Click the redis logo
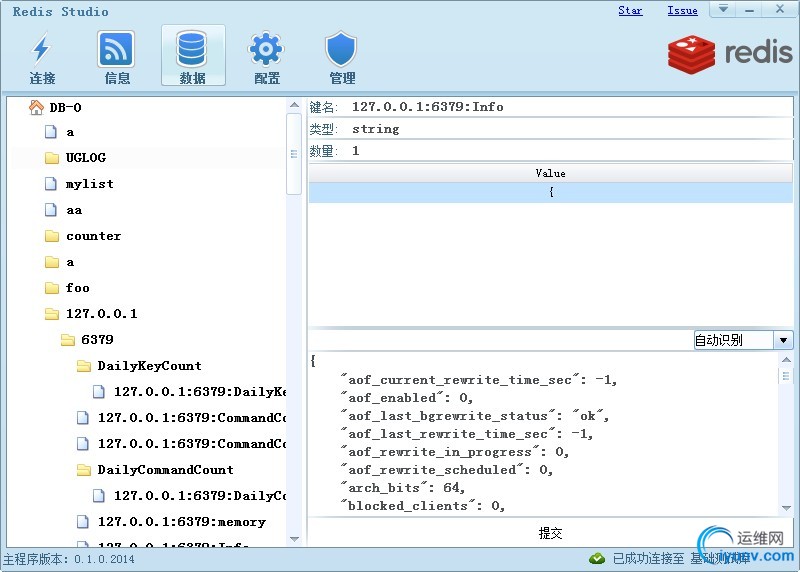 pyautogui.click(x=730, y=54)
